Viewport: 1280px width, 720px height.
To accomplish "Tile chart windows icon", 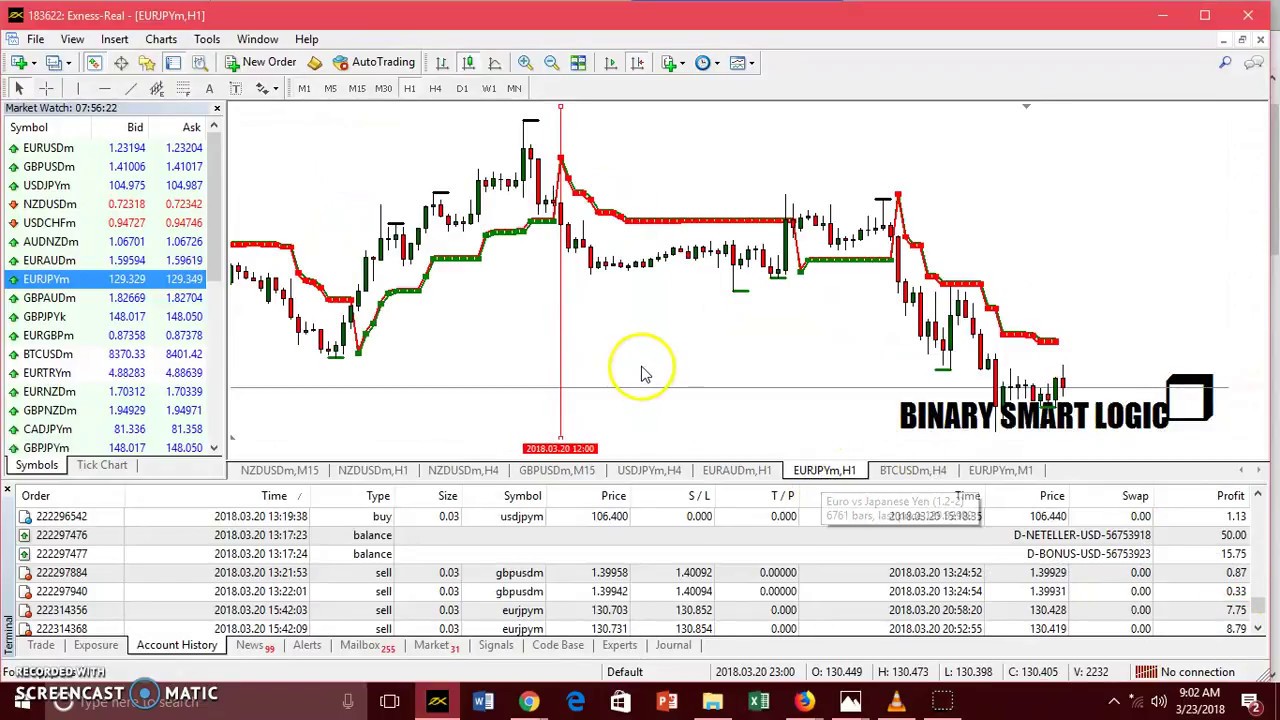I will 578,63.
